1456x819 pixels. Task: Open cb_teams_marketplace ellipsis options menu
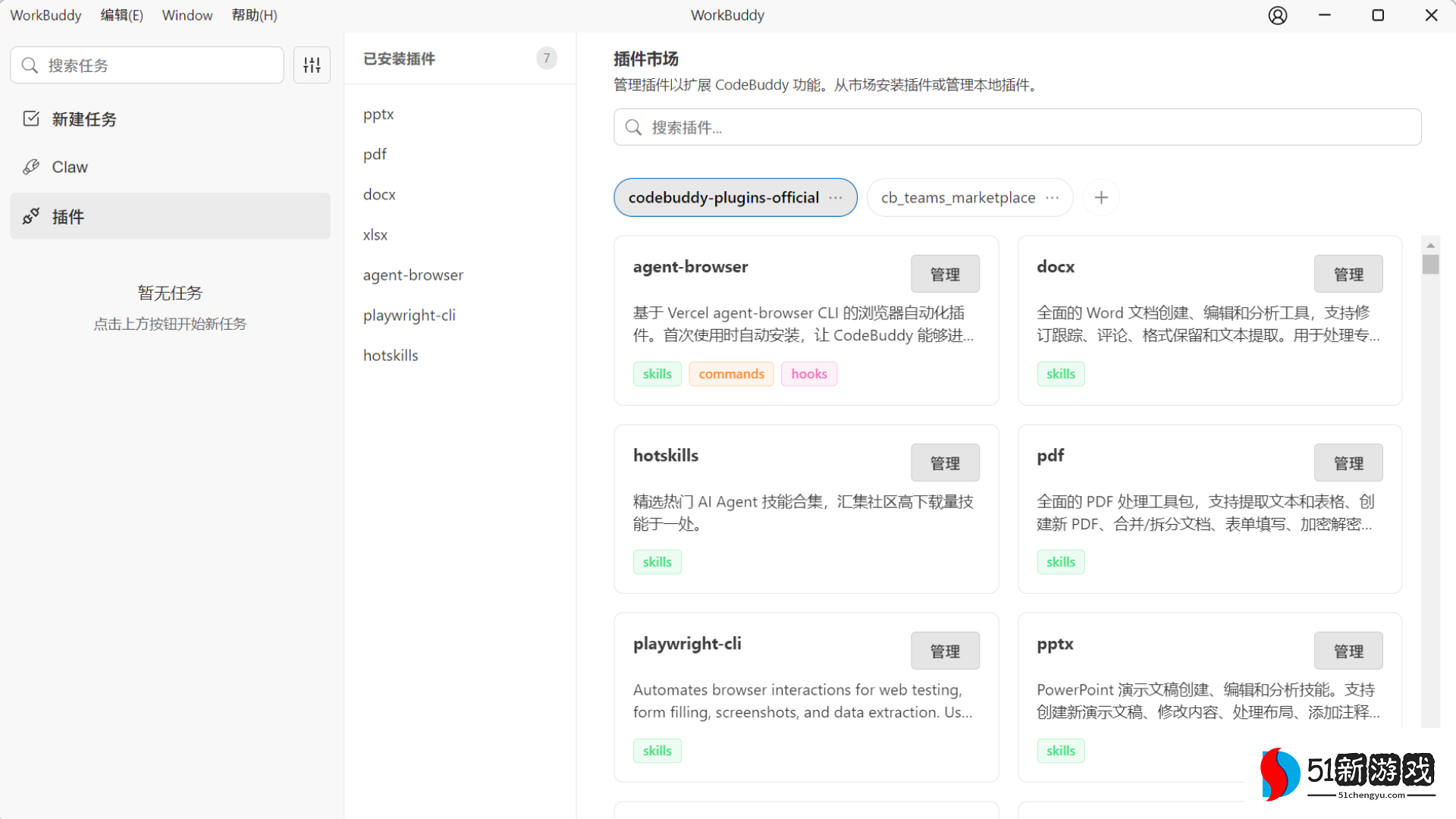click(1052, 198)
